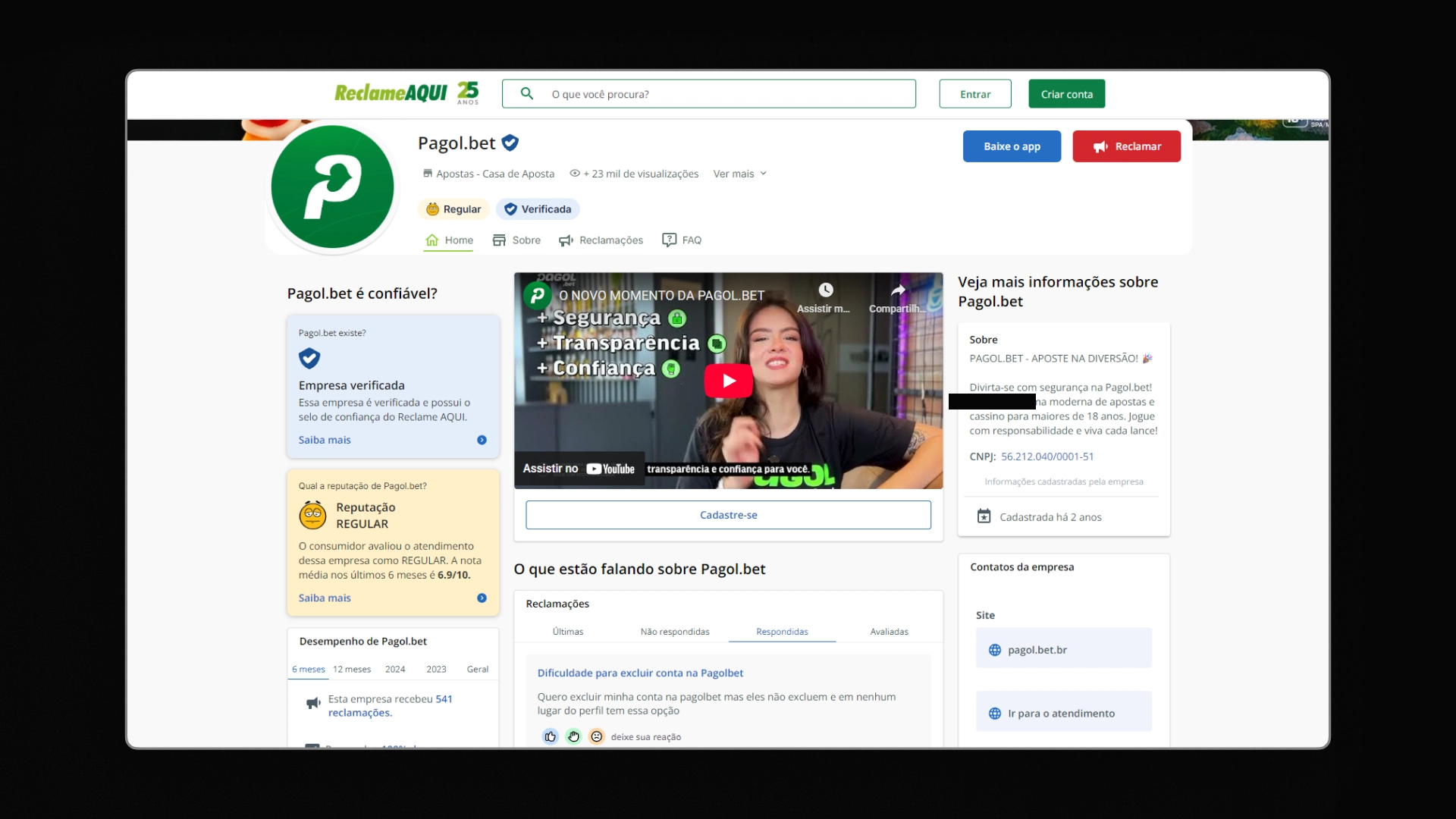The image size is (1456, 819).
Task: Click the search magnifier icon
Action: coord(526,93)
